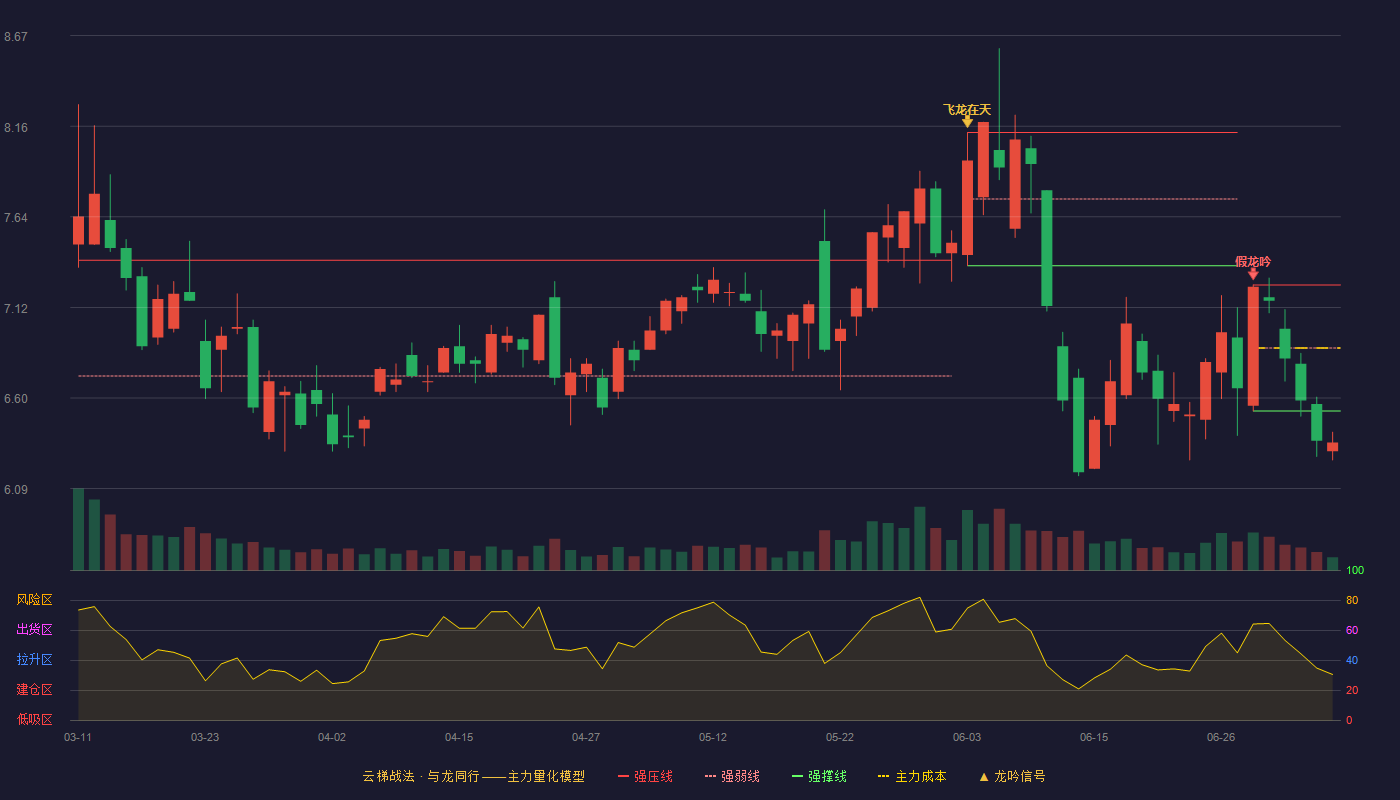The width and height of the screenshot is (1400, 800).
Task: Toggle the 强弱线 legend entry
Action: tap(732, 776)
